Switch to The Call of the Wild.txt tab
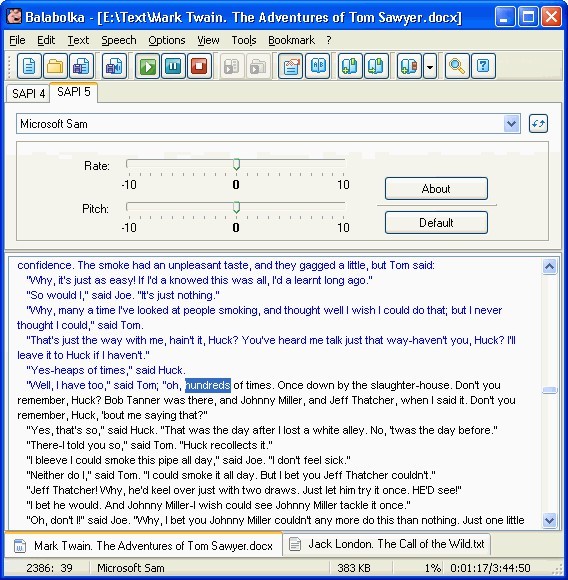The width and height of the screenshot is (568, 580). point(387,544)
